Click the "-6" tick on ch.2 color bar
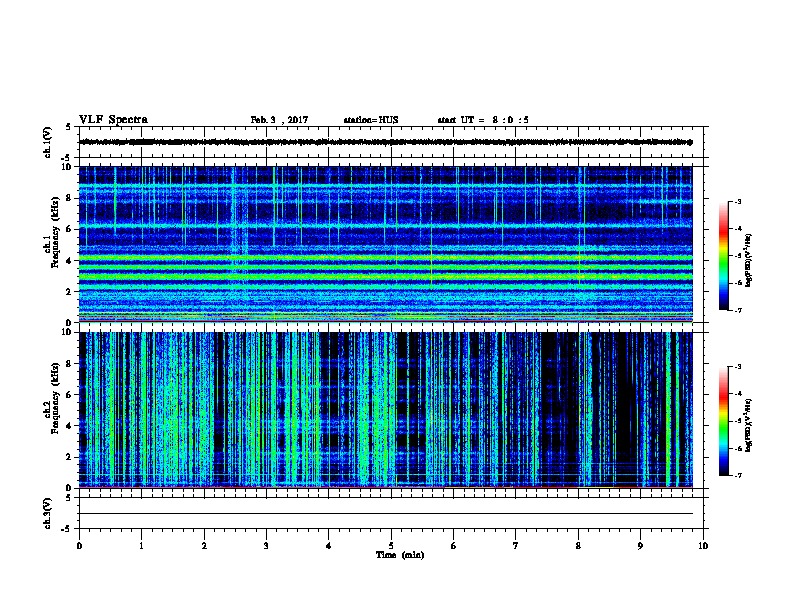The width and height of the screenshot is (792, 612). coord(737,448)
